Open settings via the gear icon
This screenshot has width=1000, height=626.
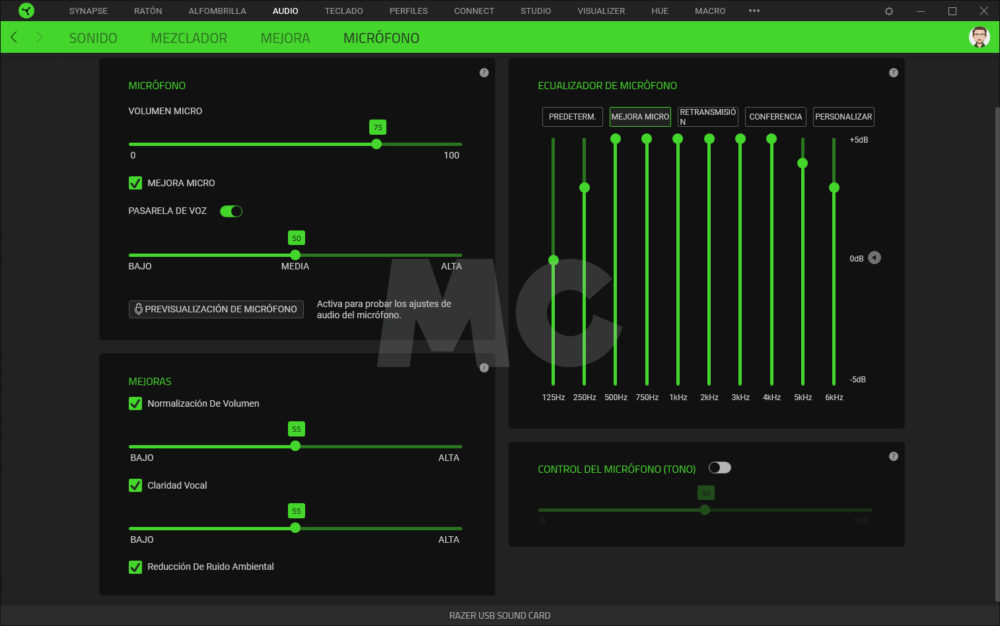tap(889, 11)
